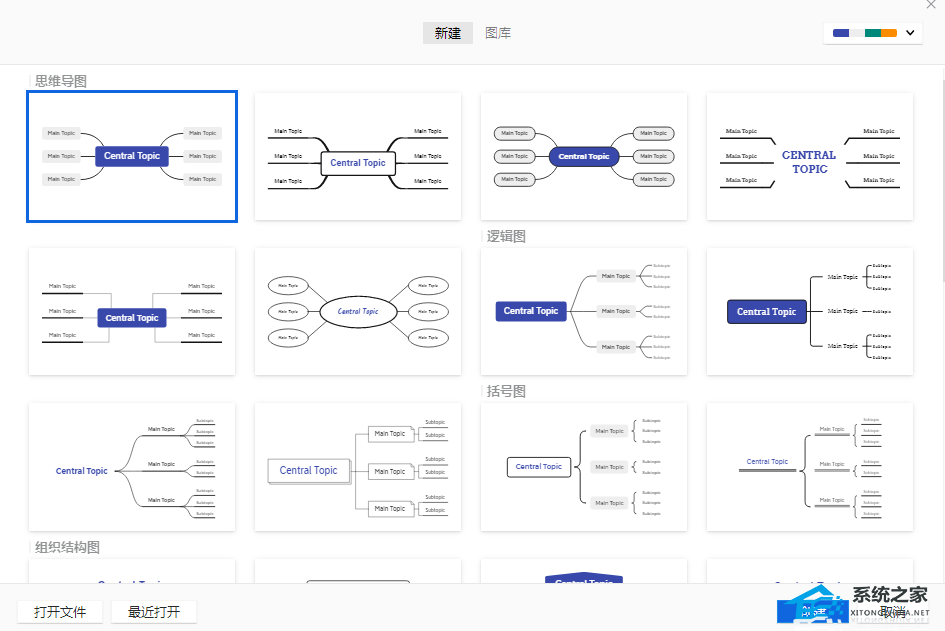
Task: Click the 组织结构图 section heading
Action: point(68,547)
